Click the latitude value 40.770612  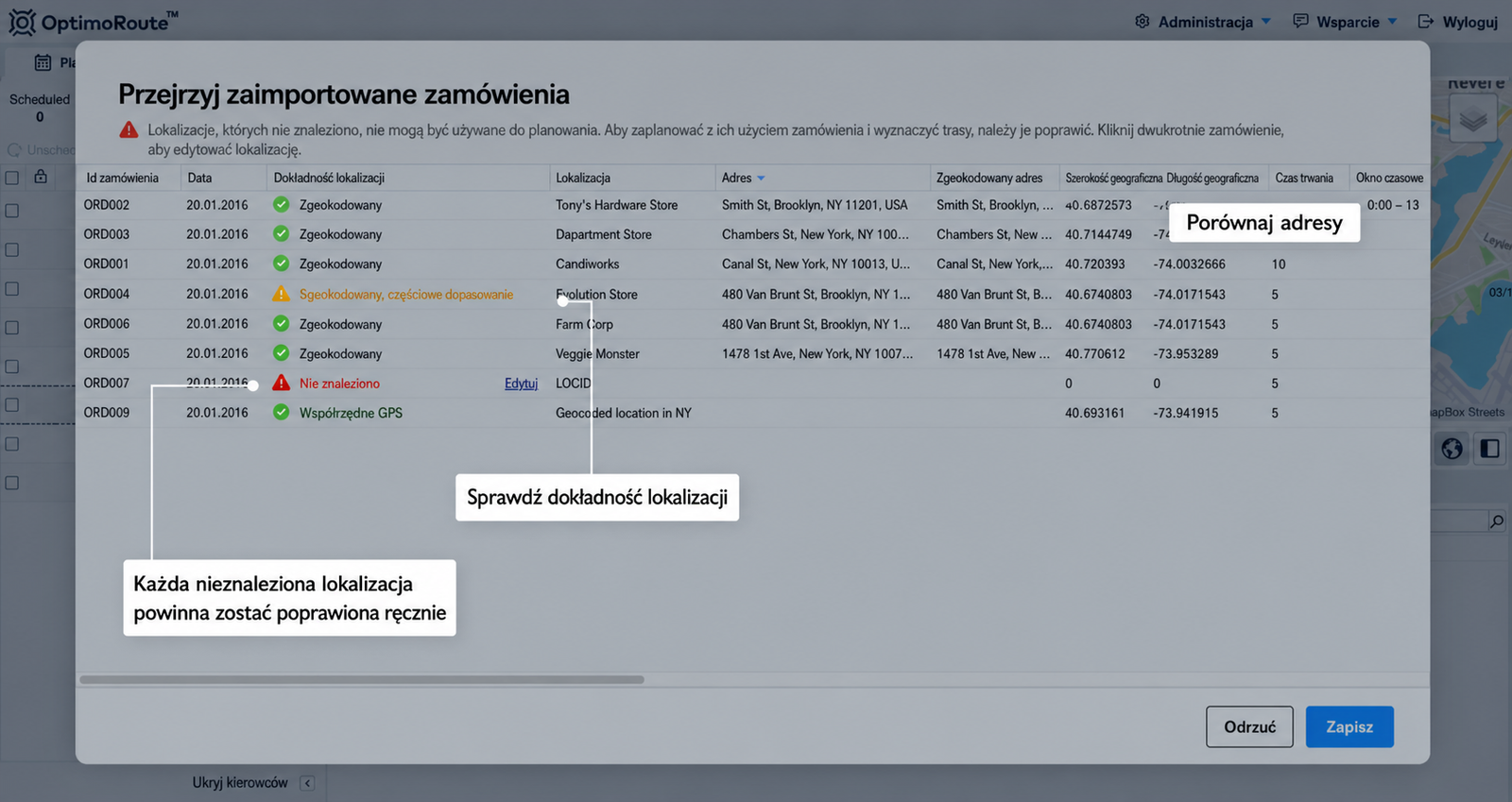(x=1095, y=353)
